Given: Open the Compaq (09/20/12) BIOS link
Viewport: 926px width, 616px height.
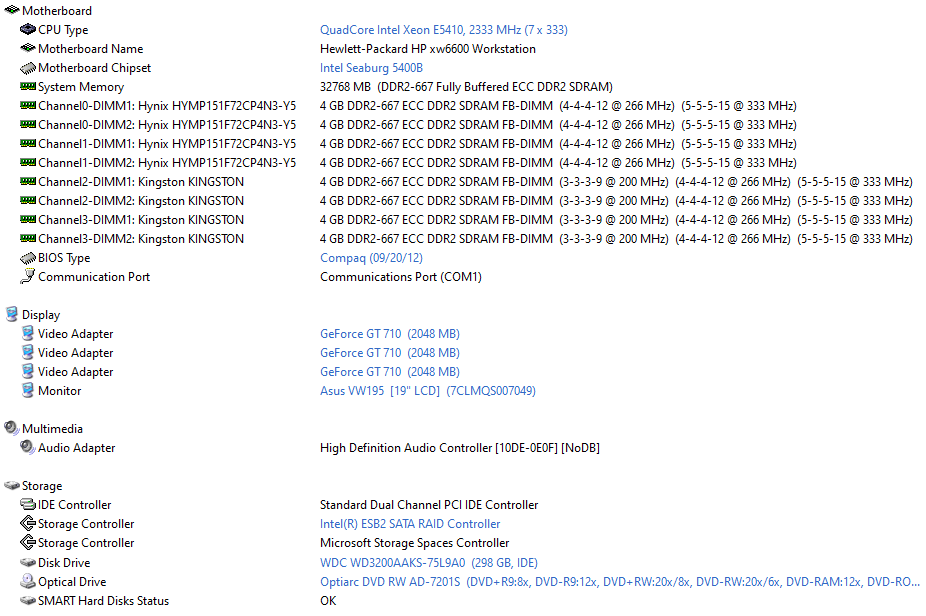Looking at the screenshot, I should click(371, 258).
